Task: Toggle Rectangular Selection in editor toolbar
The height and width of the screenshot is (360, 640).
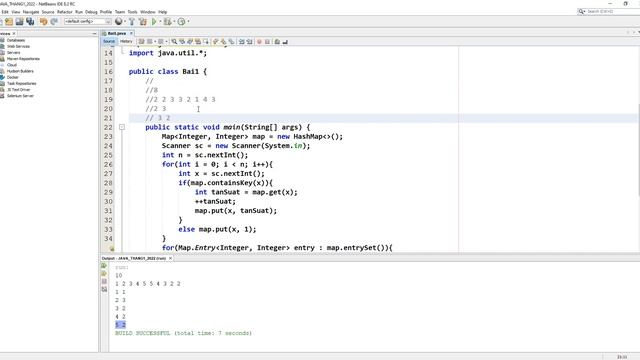Action: pyautogui.click(x=206, y=41)
